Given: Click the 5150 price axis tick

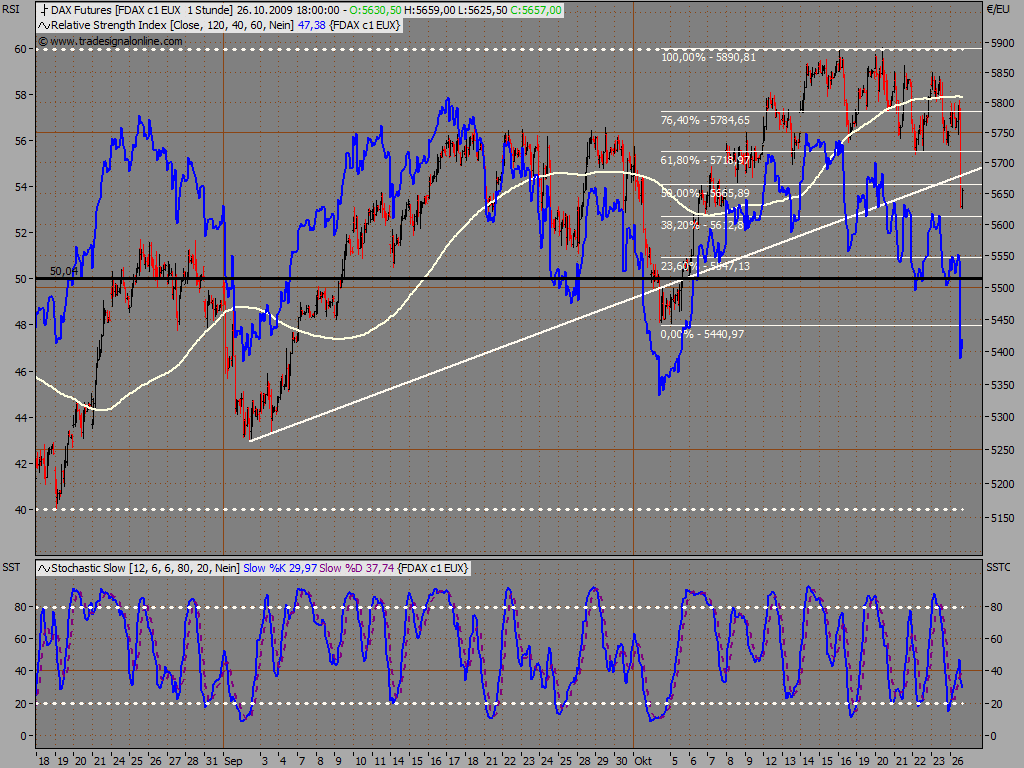Looking at the screenshot, I should [1002, 519].
